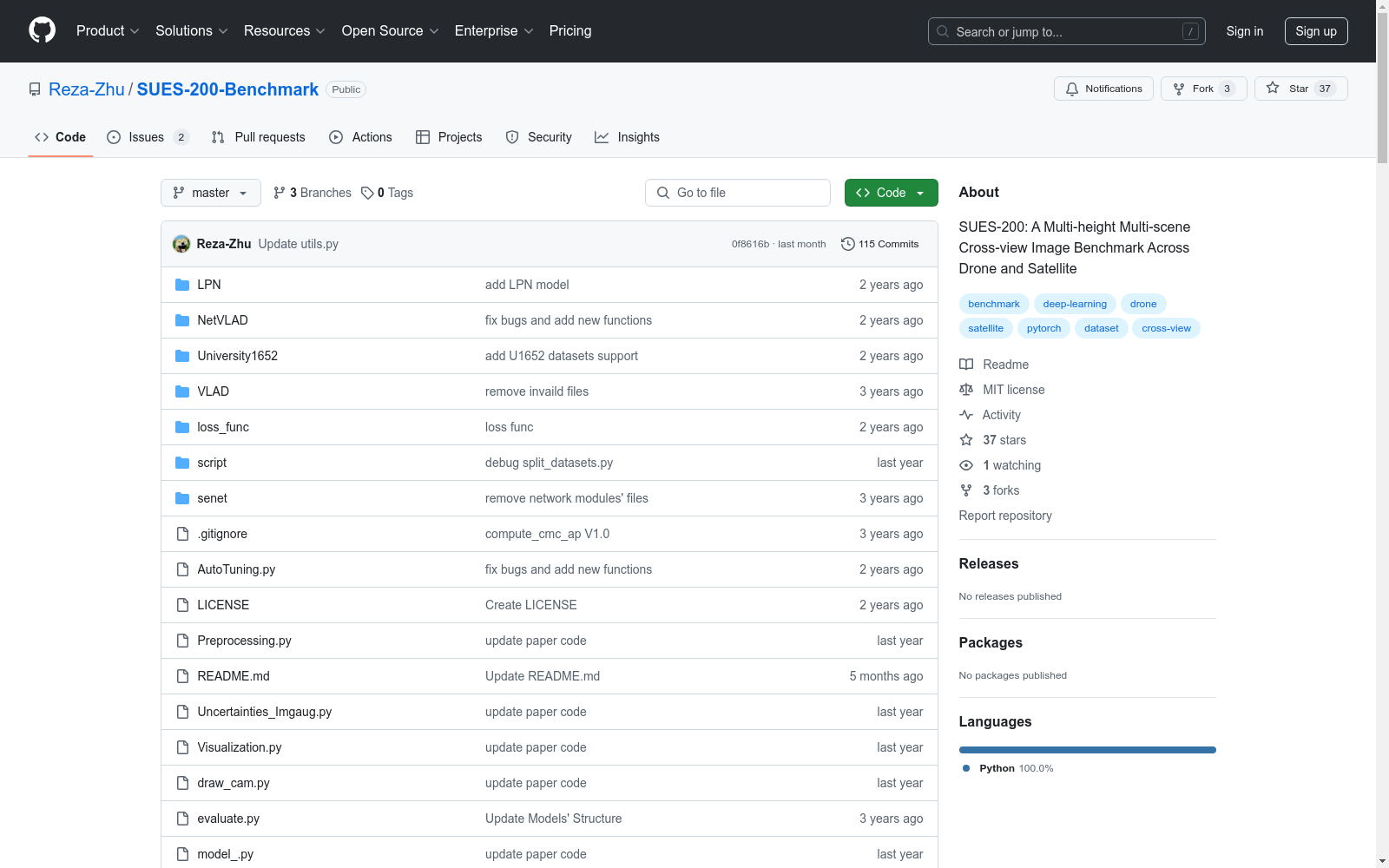The height and width of the screenshot is (868, 1389).
Task: Click the pytorch topic tag
Action: 1043,328
